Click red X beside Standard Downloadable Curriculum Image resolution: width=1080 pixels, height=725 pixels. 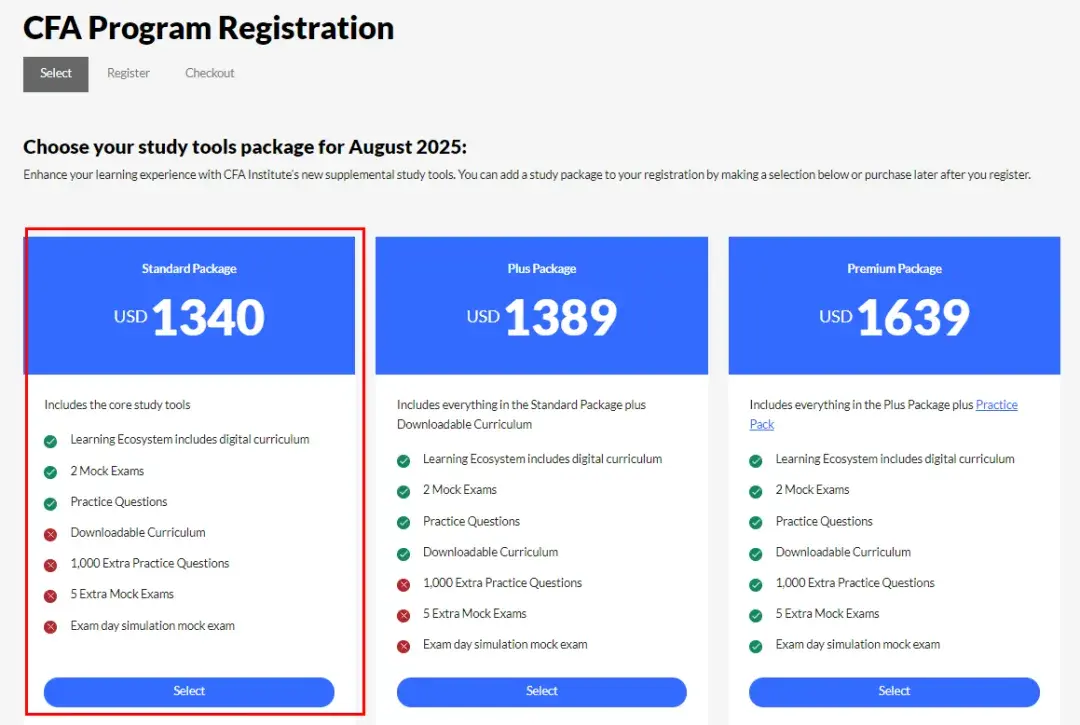coord(50,534)
